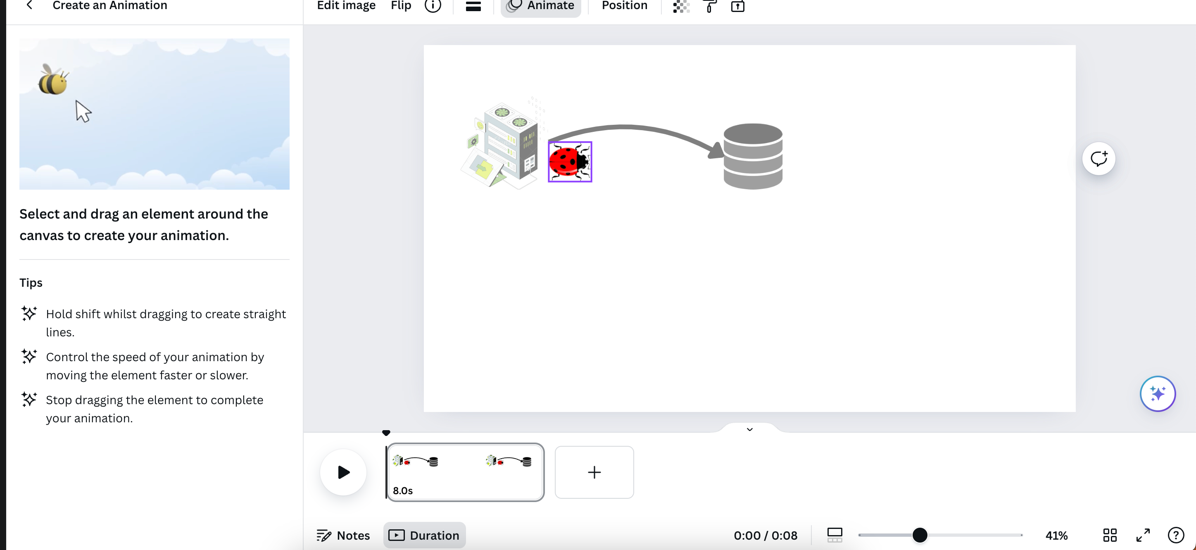Open the Position panel
1196x550 pixels.
pyautogui.click(x=624, y=5)
